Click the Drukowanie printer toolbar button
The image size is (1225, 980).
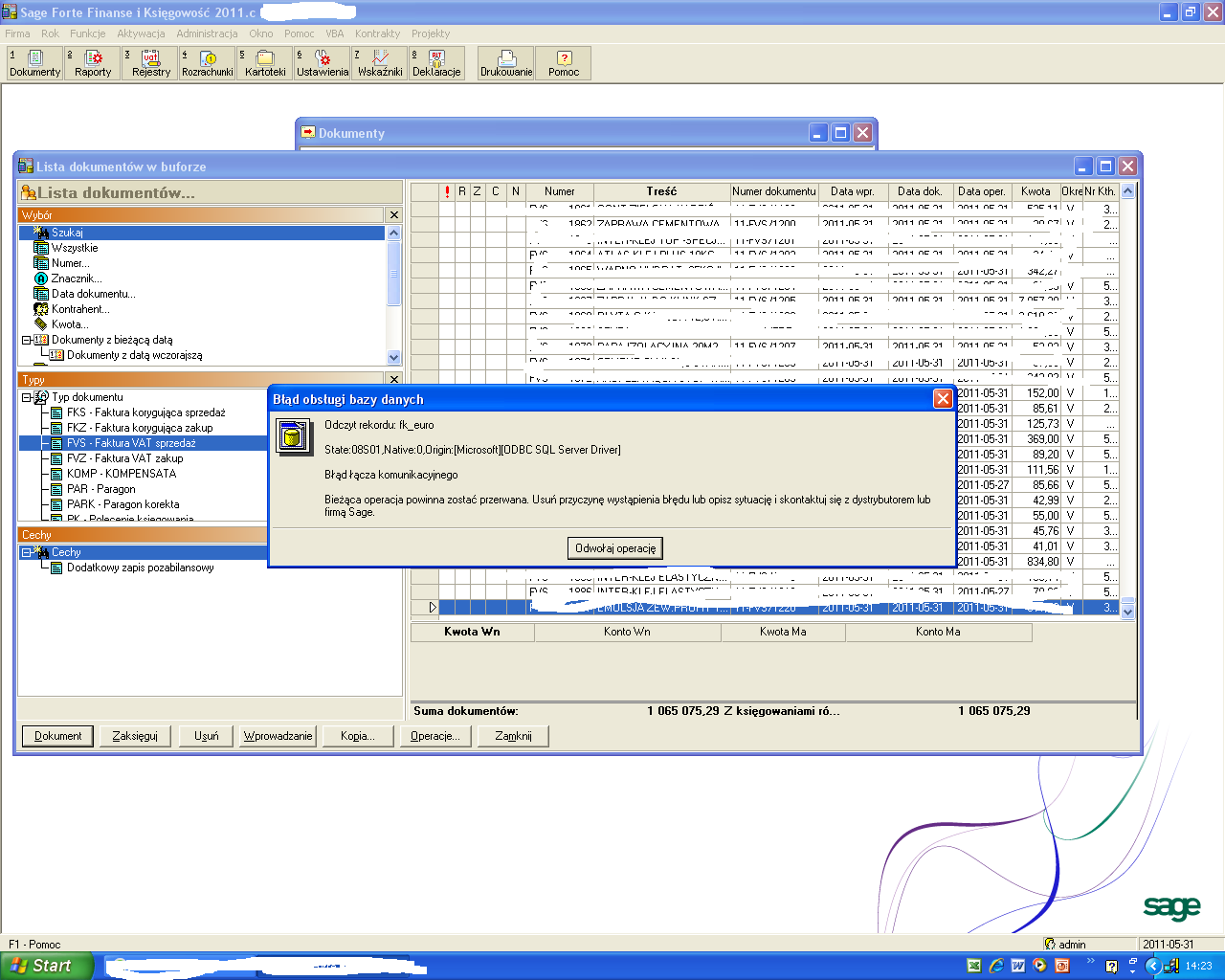tap(506, 63)
